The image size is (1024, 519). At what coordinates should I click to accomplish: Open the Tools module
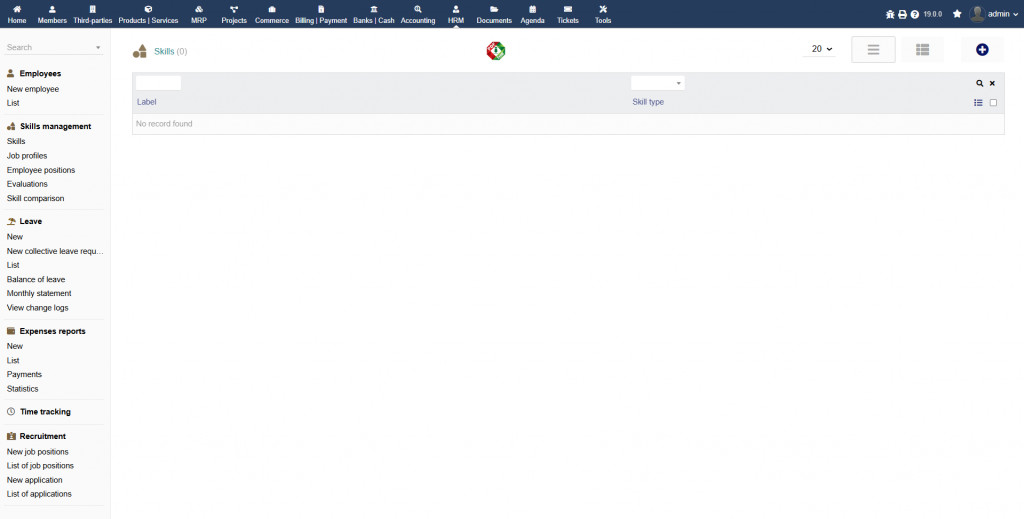coord(603,14)
